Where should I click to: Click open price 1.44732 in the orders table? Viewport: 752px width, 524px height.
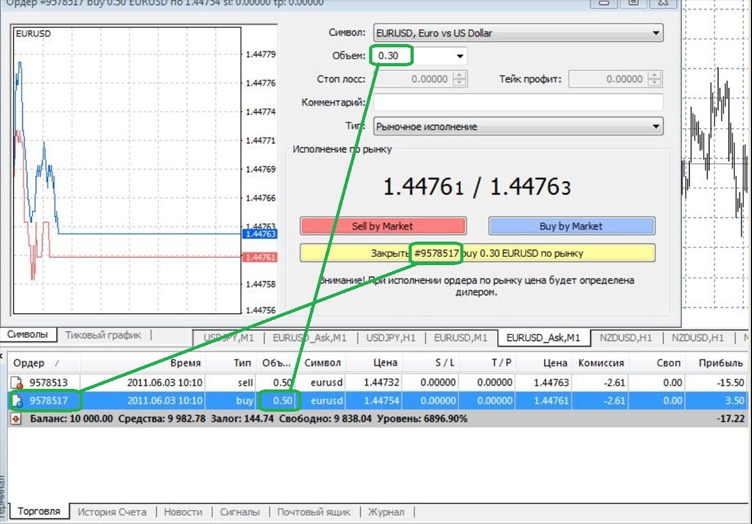[x=381, y=383]
